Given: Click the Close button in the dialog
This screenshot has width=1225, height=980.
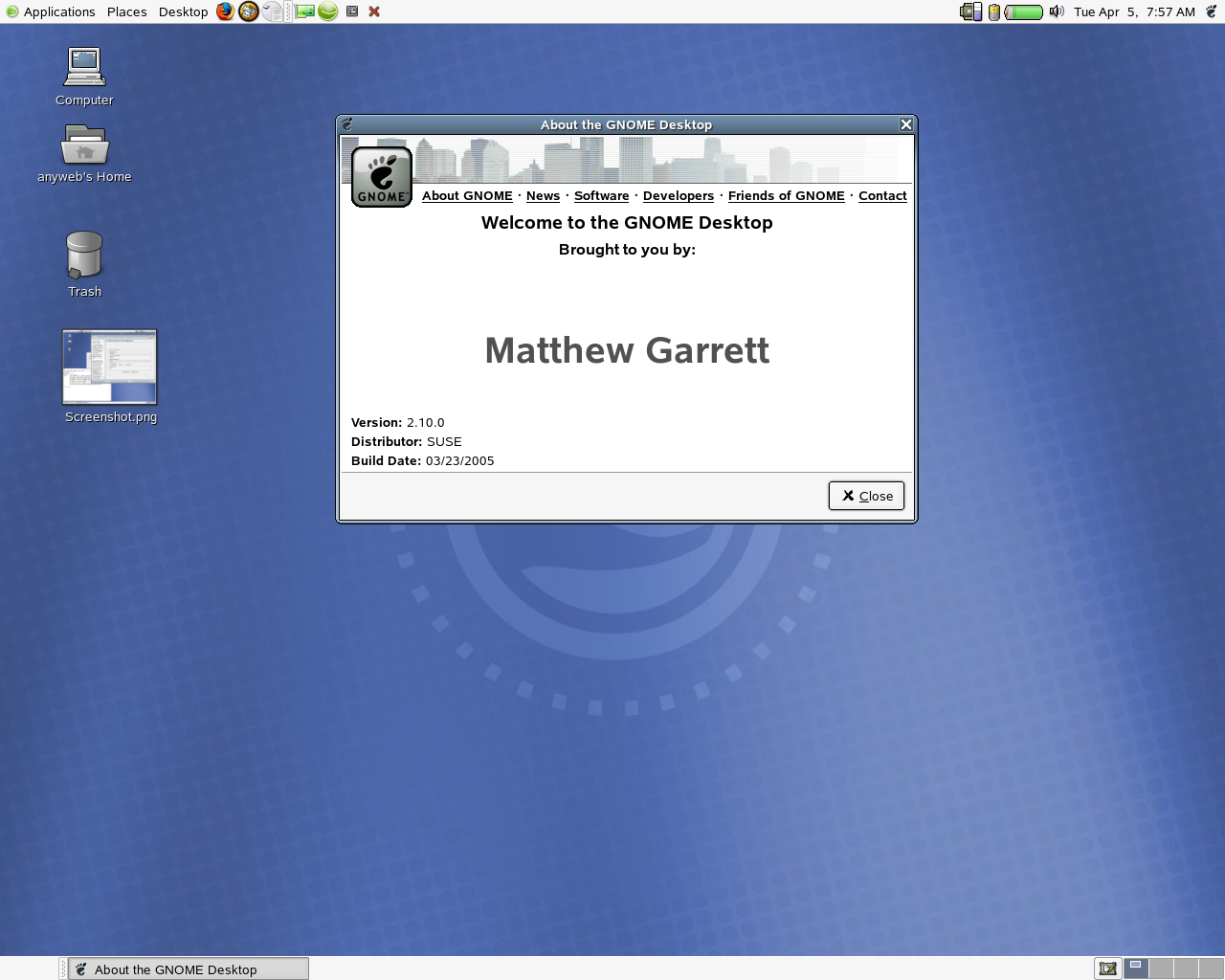Looking at the screenshot, I should [x=866, y=496].
